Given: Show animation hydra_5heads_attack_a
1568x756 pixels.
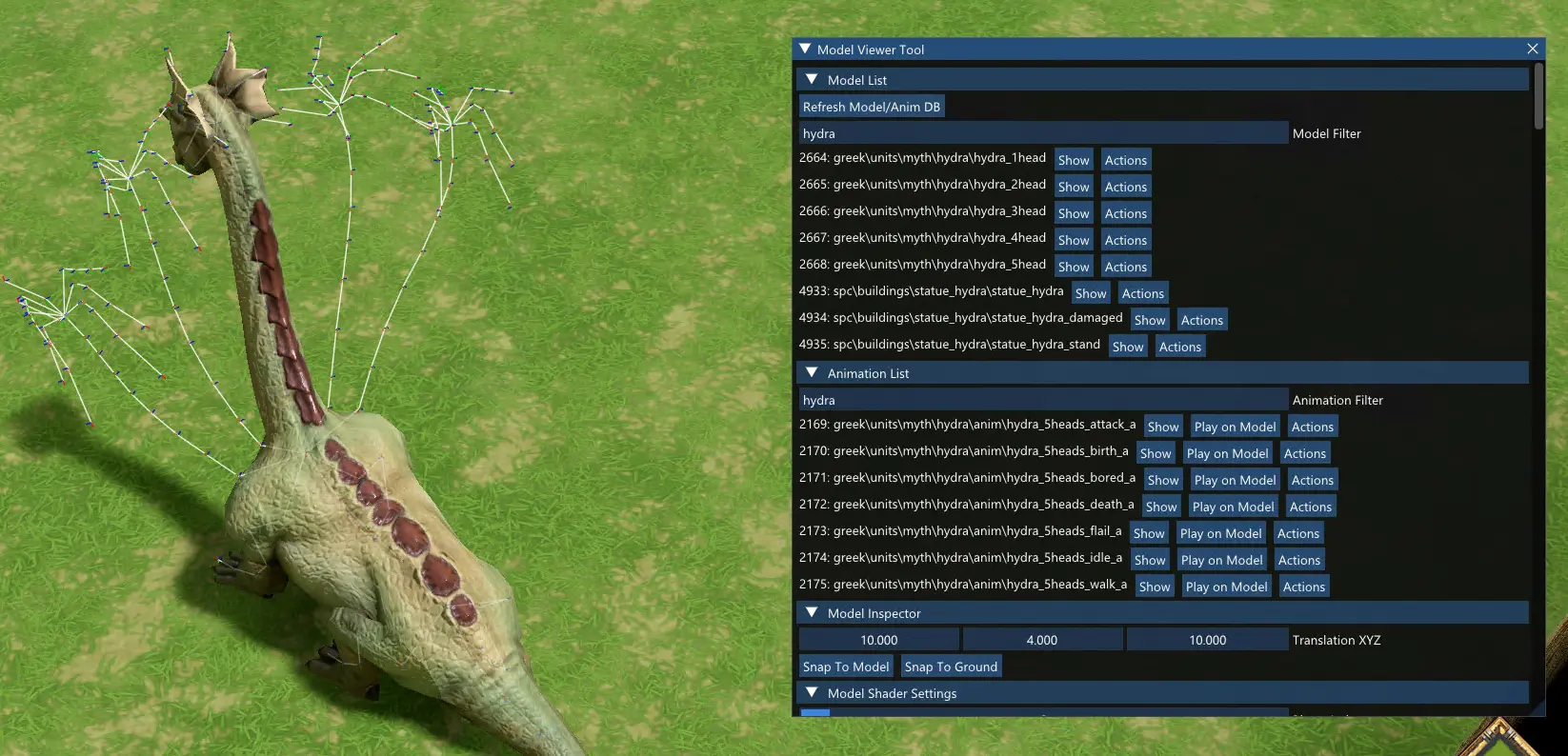Looking at the screenshot, I should tap(1163, 427).
